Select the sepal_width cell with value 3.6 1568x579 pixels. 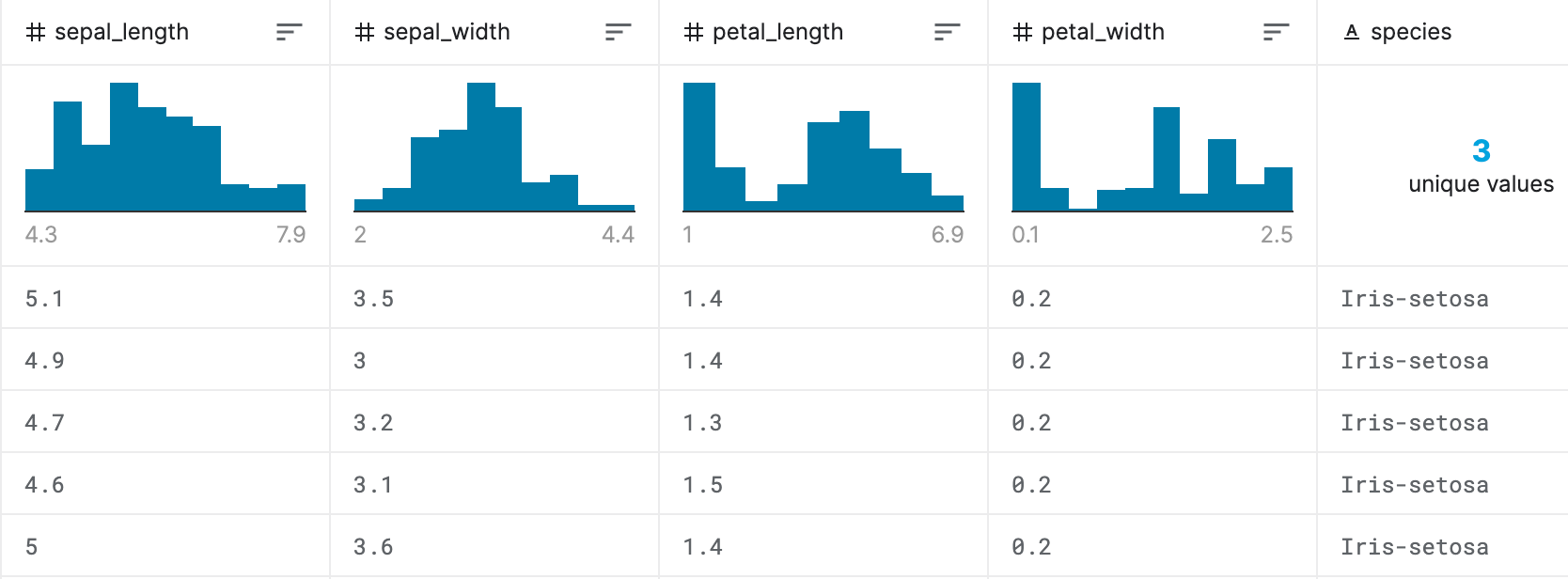[494, 546]
